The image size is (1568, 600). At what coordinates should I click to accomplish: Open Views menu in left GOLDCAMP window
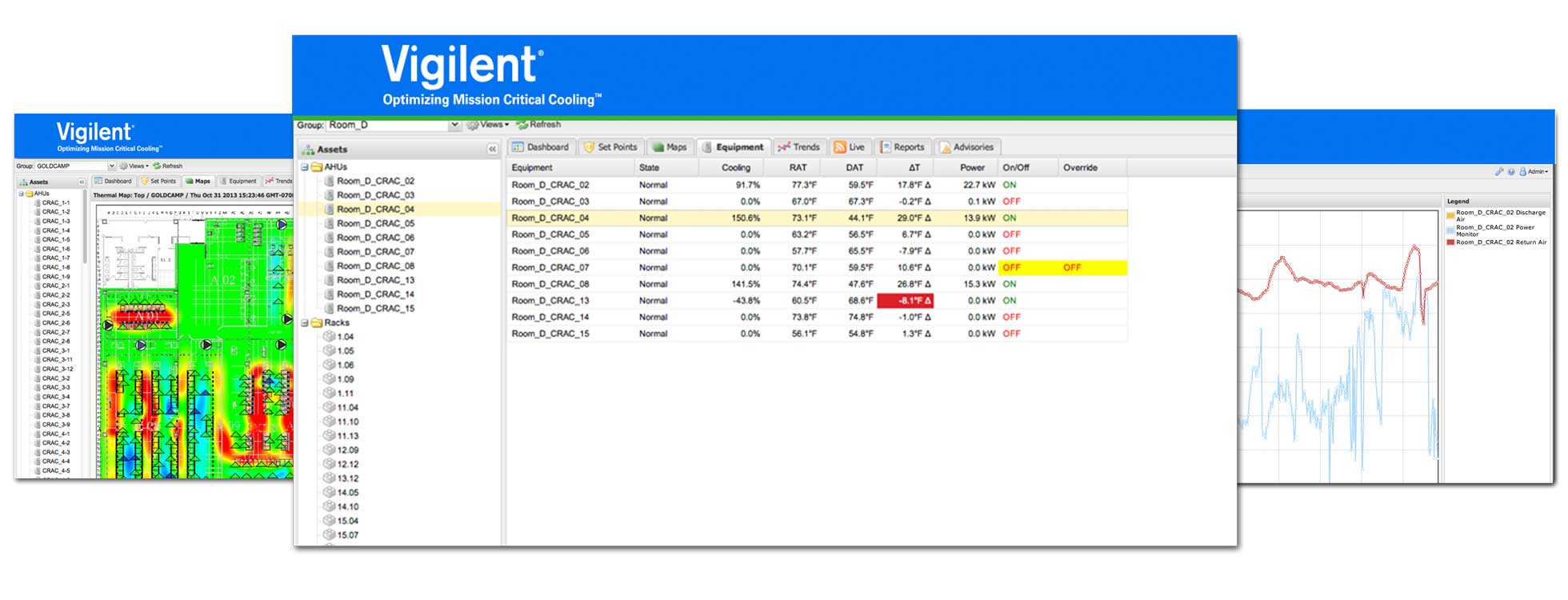pos(134,166)
